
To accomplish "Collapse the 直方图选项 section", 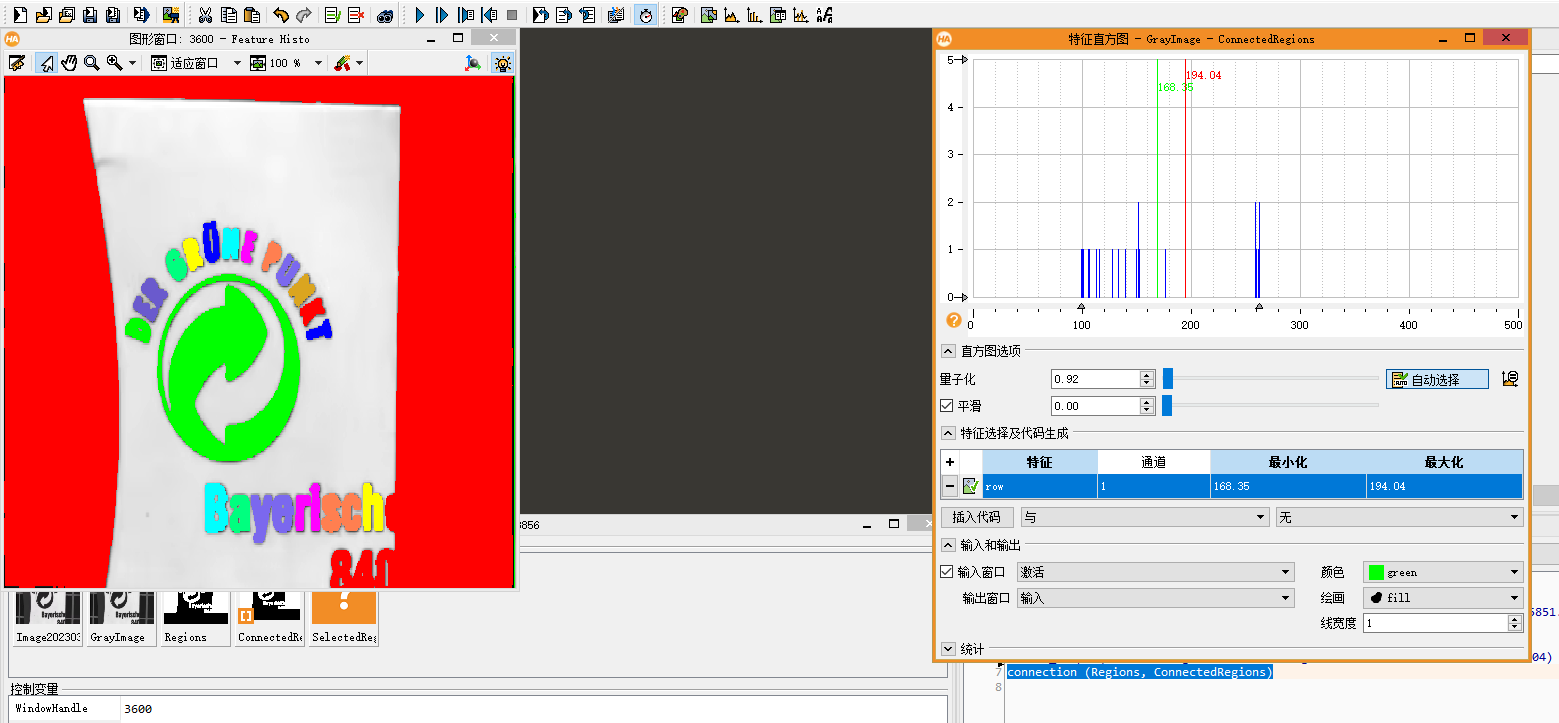I will coord(948,351).
